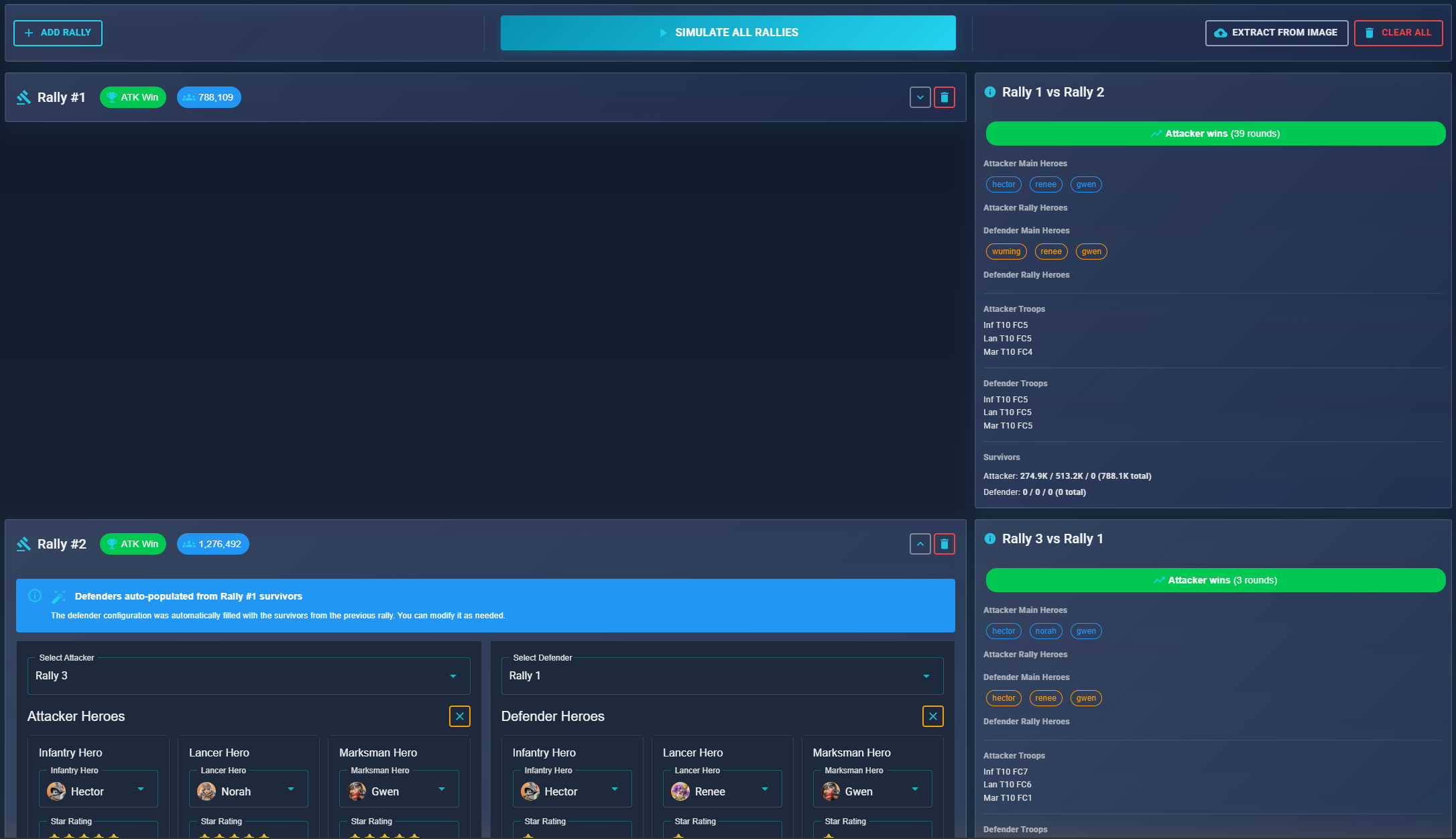Viewport: 1456px width, 839px height.
Task: Click the Add Rally button
Action: (58, 33)
